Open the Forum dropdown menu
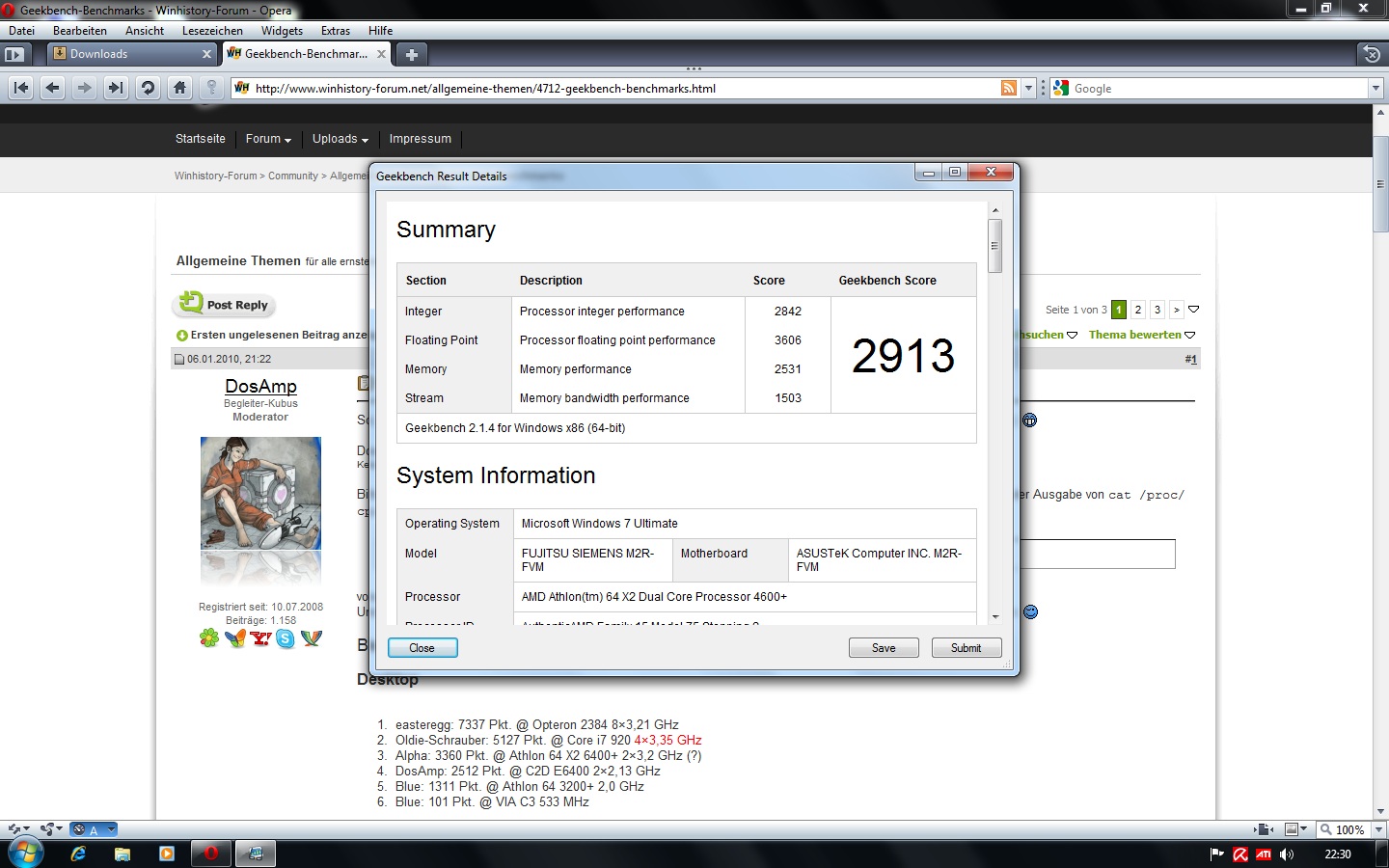Screen dimensions: 1389x868 268,139
